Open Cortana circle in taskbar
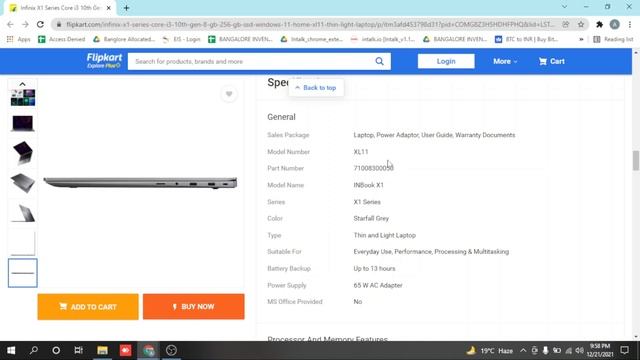Image resolution: width=640 pixels, height=360 pixels. [x=56, y=350]
